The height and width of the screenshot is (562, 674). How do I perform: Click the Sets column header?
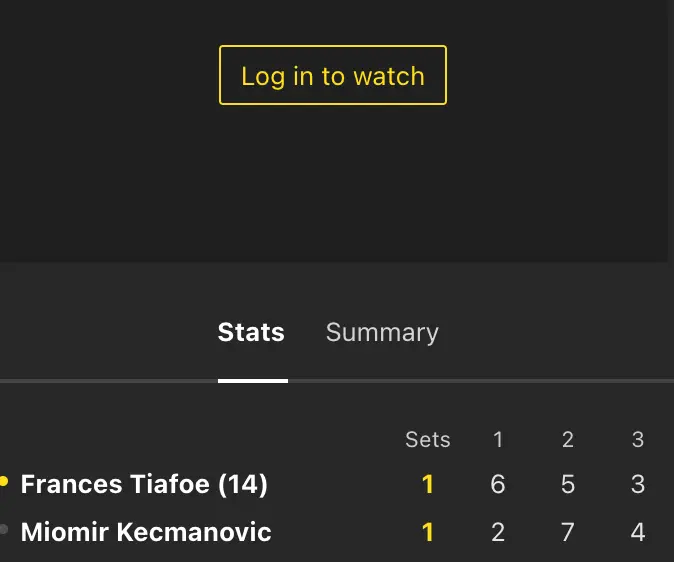[x=427, y=440]
